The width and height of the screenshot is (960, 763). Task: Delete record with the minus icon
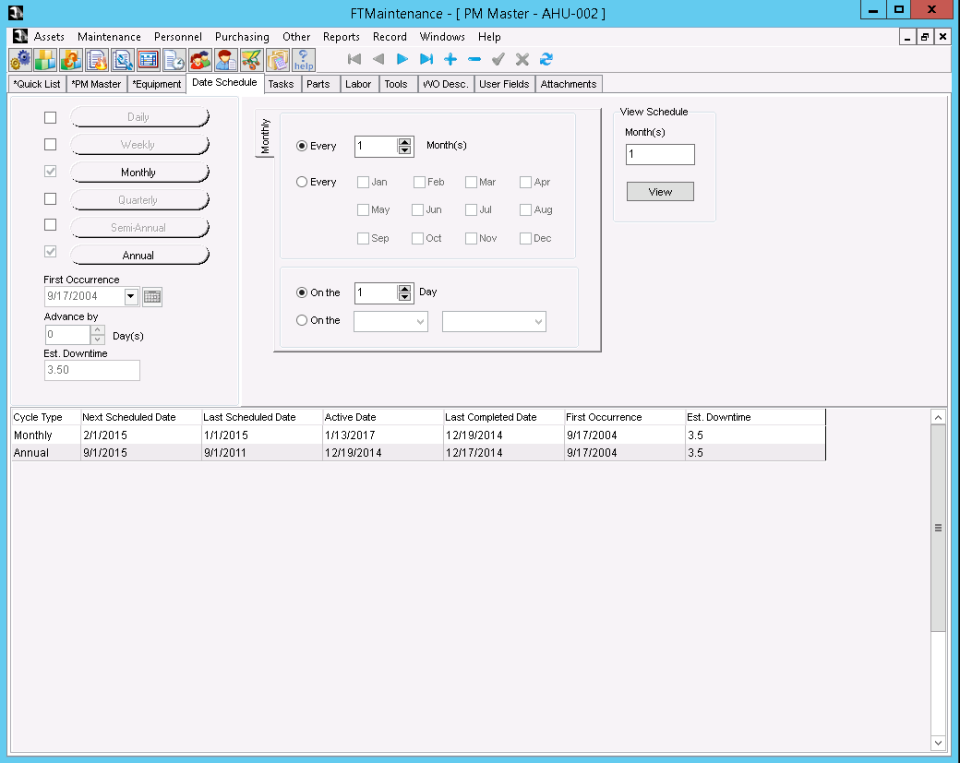[474, 59]
